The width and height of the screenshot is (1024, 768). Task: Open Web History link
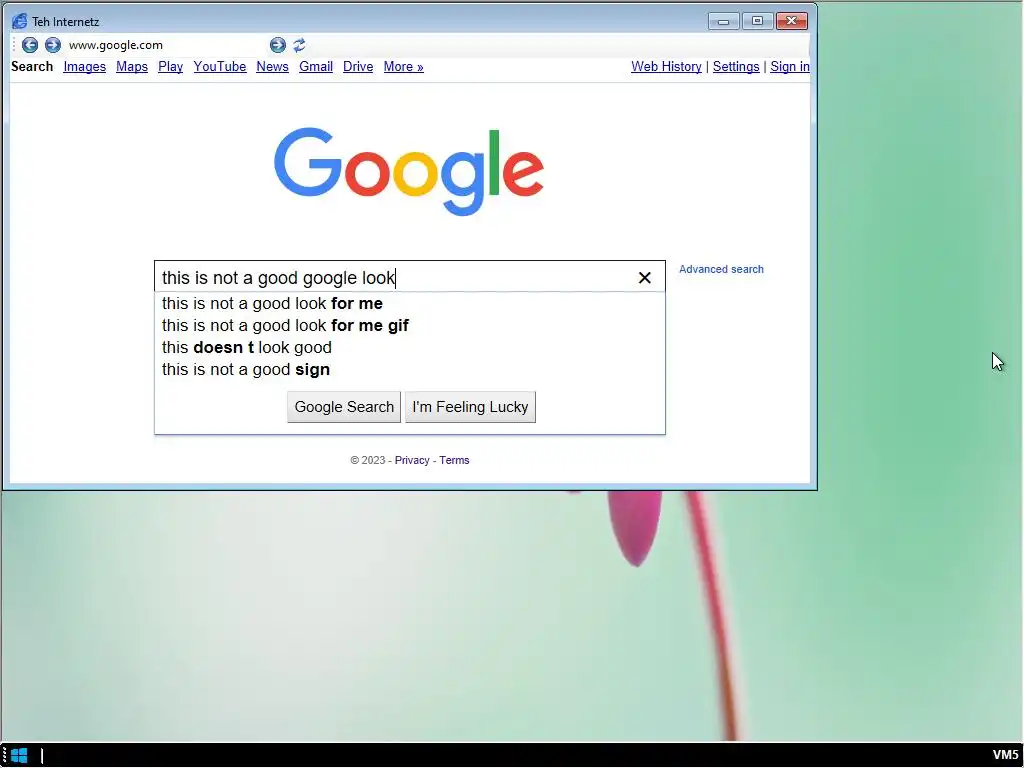coord(666,67)
